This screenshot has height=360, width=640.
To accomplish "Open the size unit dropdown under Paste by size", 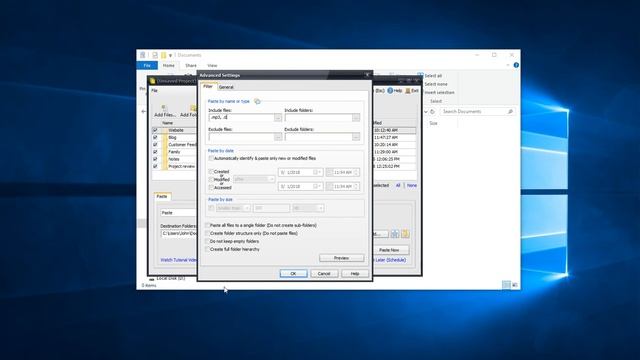I will click(308, 208).
